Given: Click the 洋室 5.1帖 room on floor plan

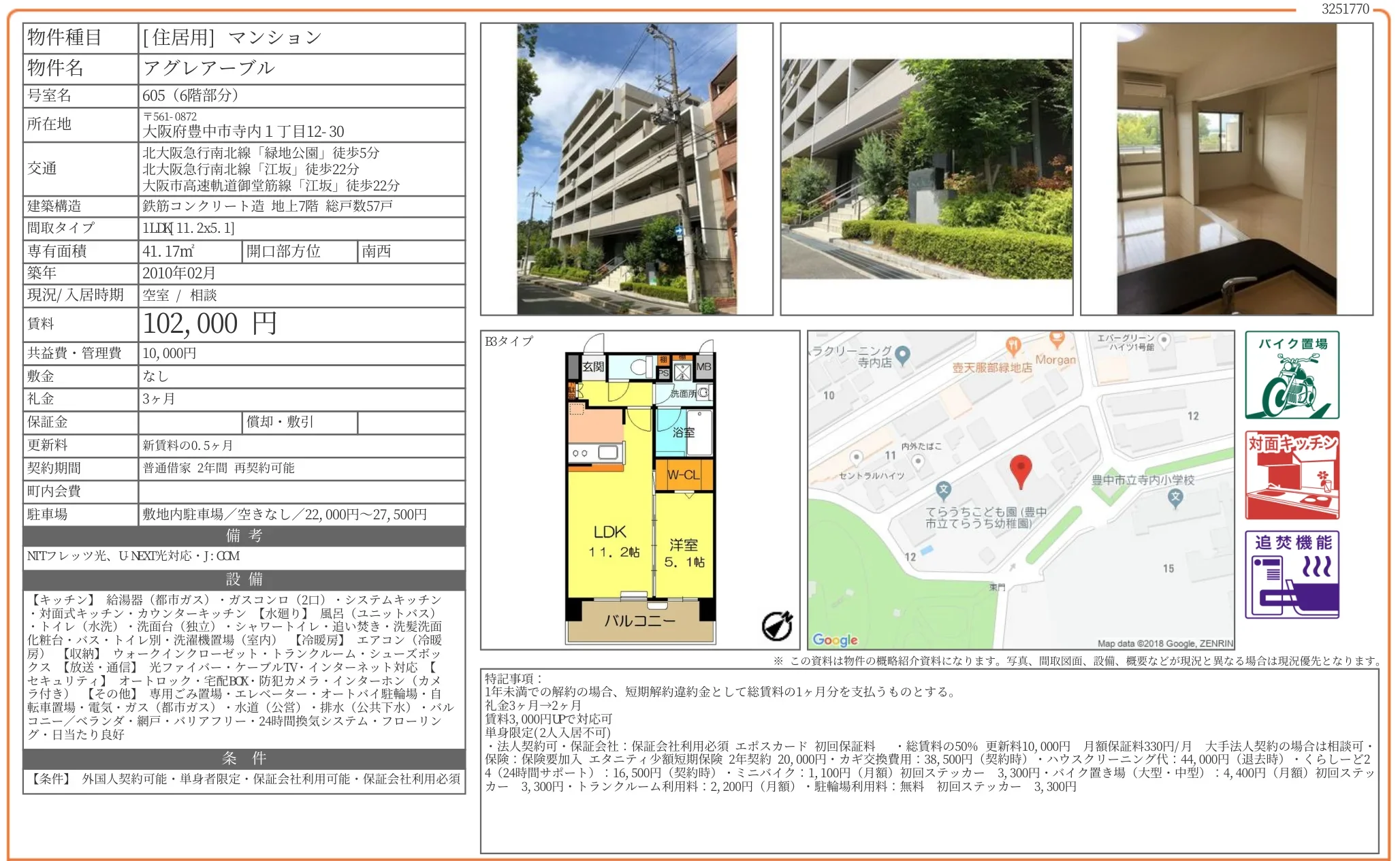Looking at the screenshot, I should (x=684, y=551).
